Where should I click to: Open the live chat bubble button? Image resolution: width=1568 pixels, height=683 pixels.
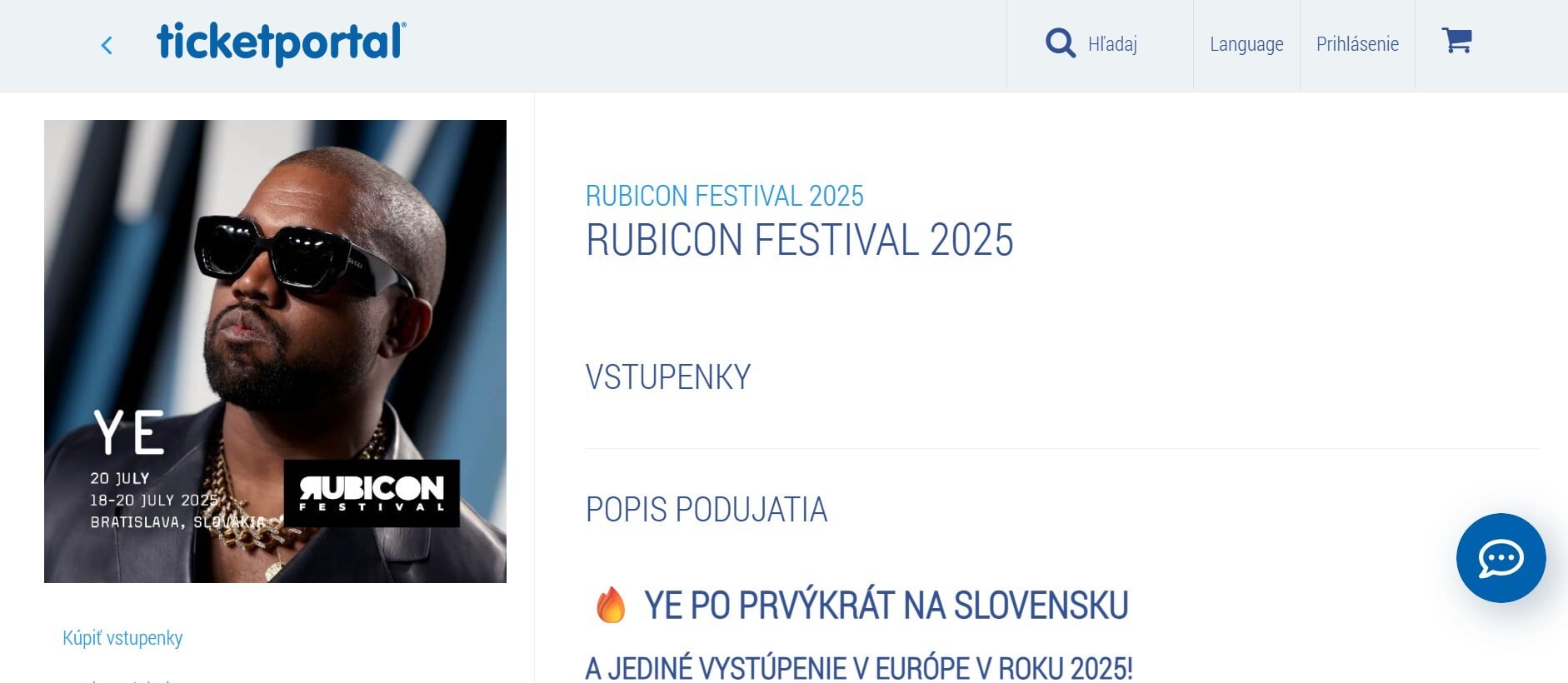[x=1501, y=558]
